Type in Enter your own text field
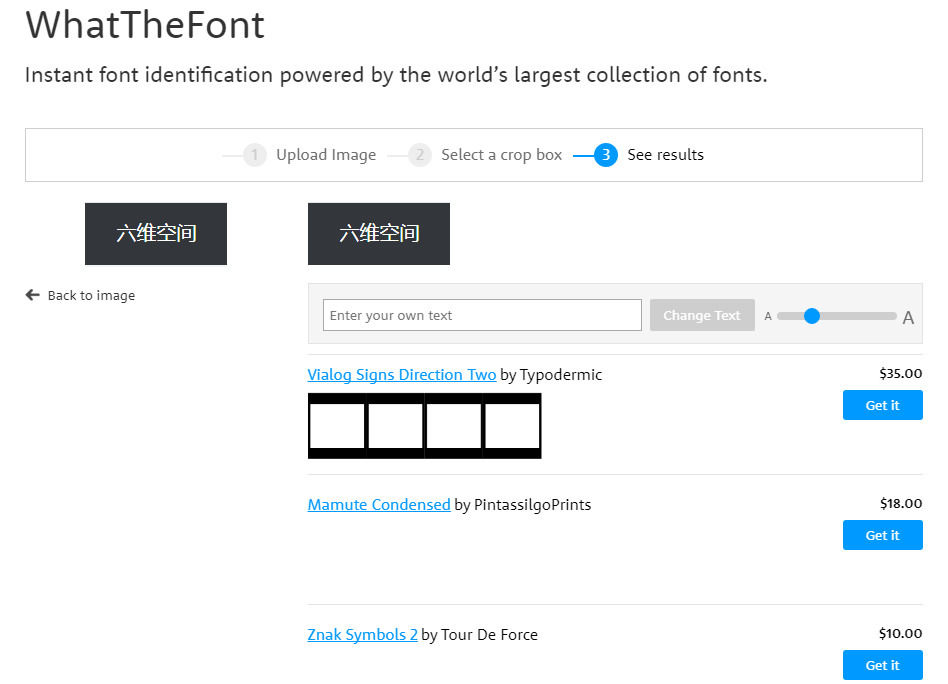The height and width of the screenshot is (684, 948). click(x=482, y=315)
